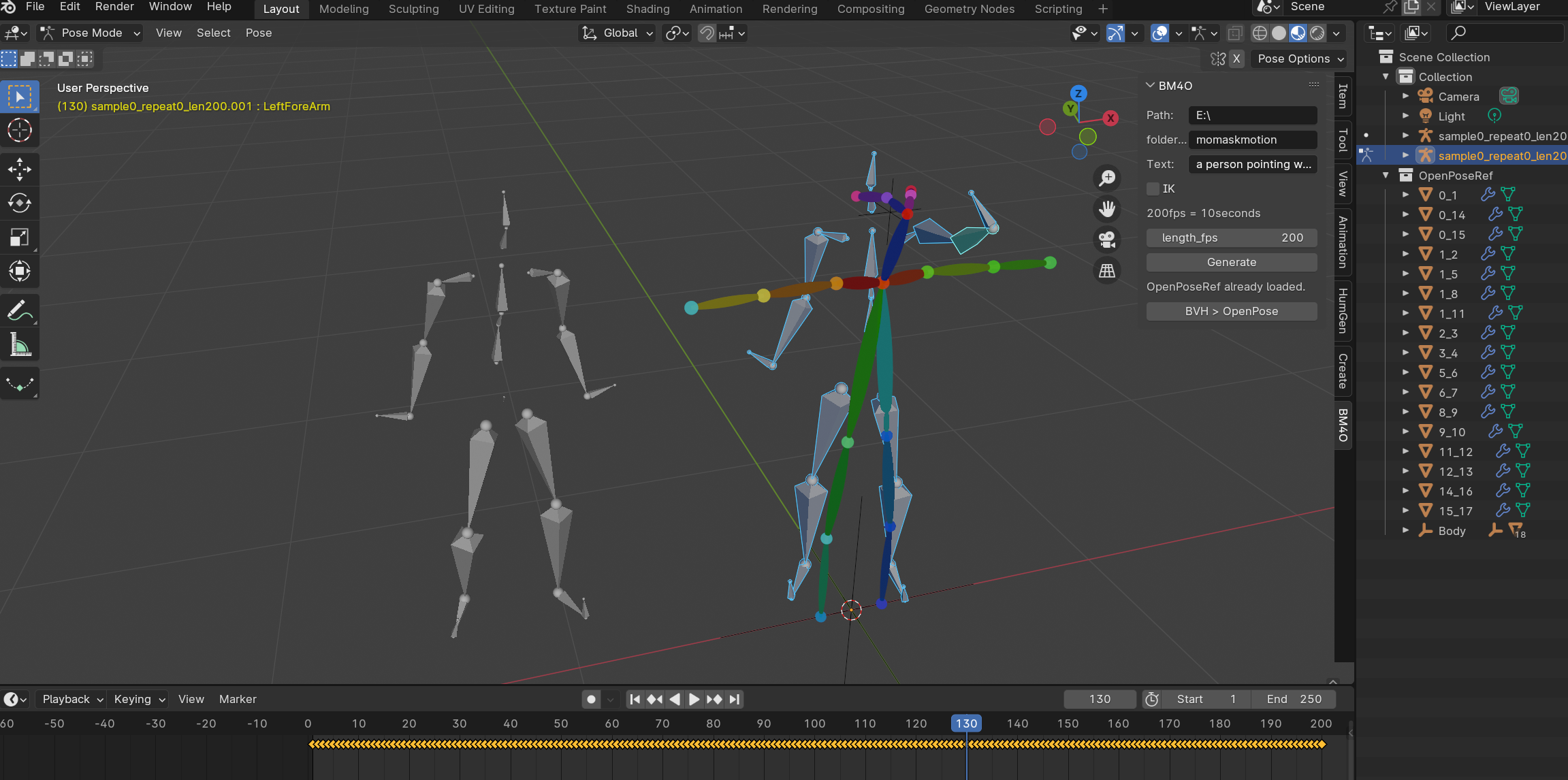Click the Text prompt input field
1568x780 pixels.
tap(1252, 164)
